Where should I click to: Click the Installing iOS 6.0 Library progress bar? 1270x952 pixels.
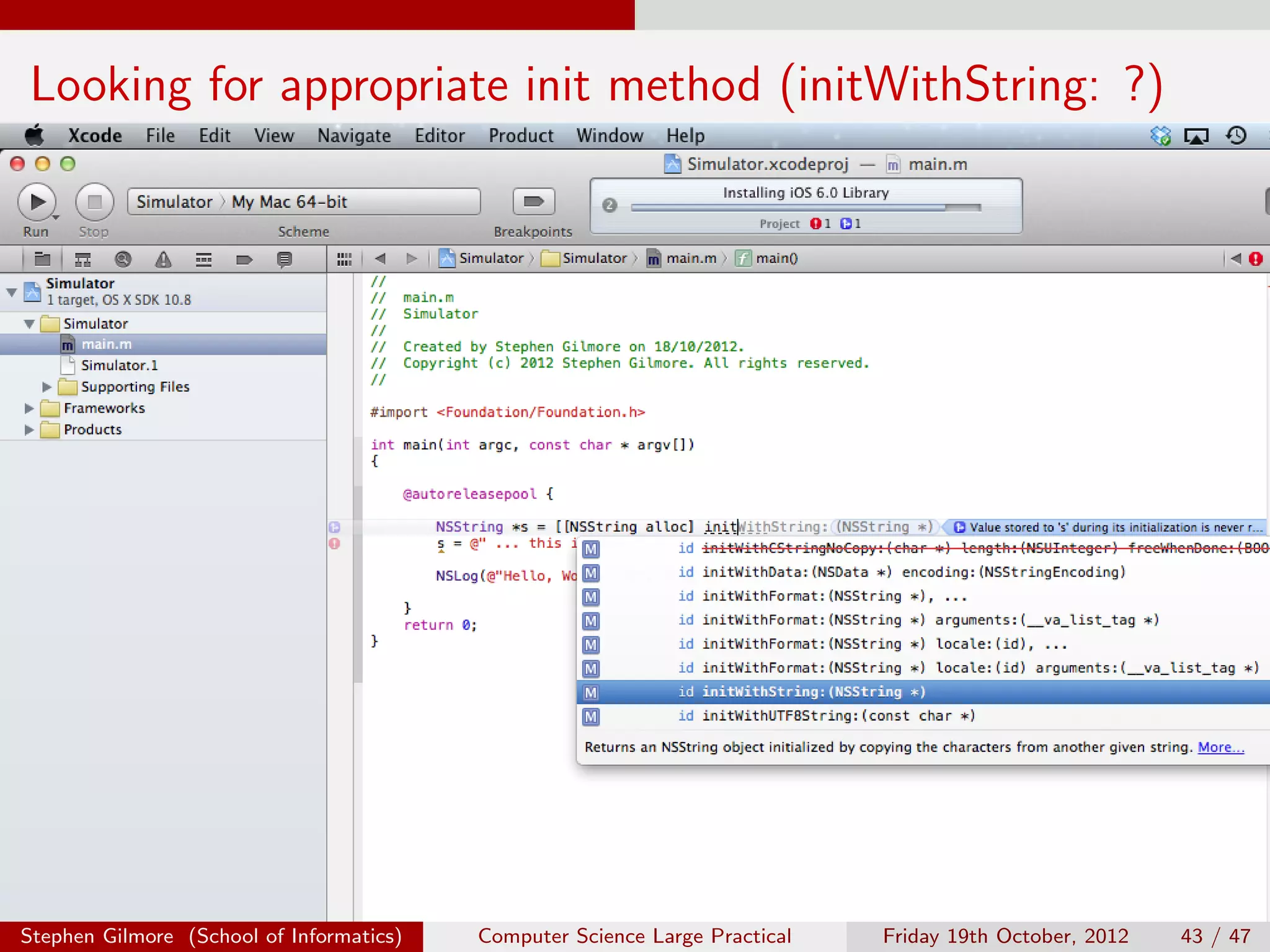pos(806,208)
